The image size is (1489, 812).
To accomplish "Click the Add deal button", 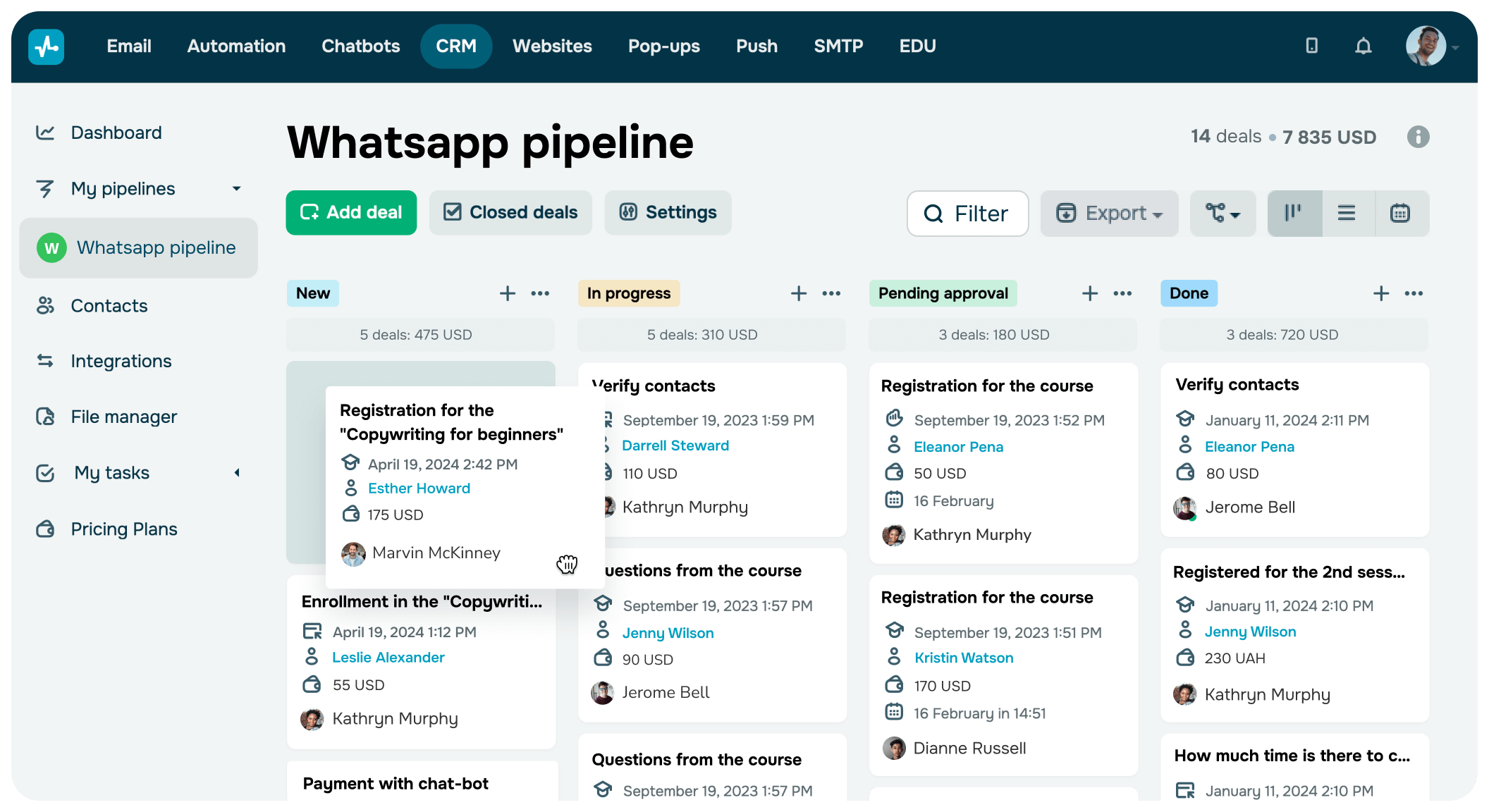I will (x=351, y=213).
